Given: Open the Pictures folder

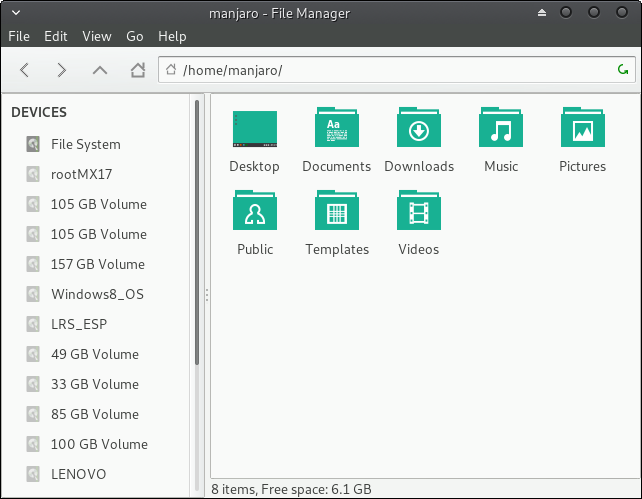Looking at the screenshot, I should point(582,130).
